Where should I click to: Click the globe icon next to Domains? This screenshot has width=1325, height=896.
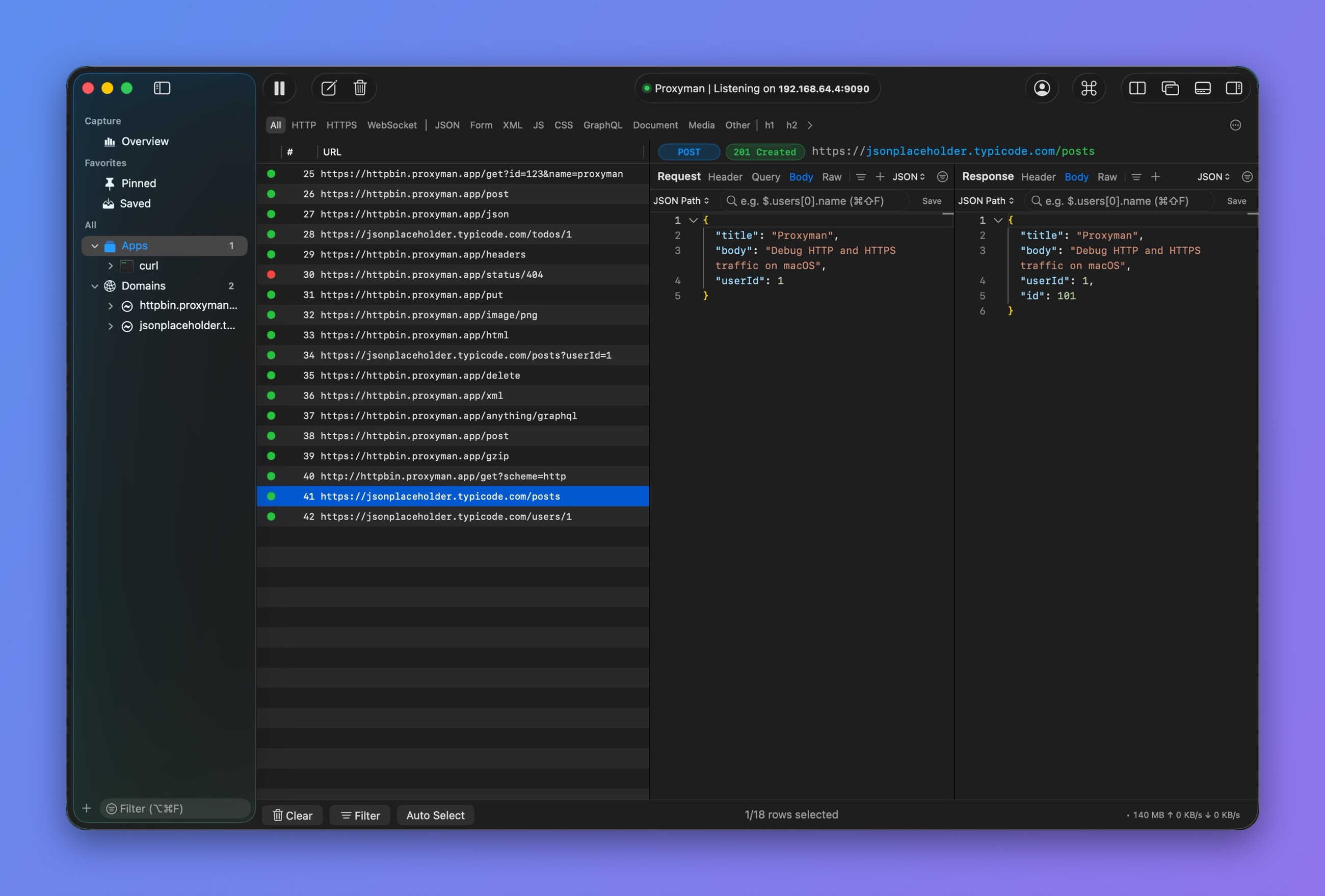110,286
